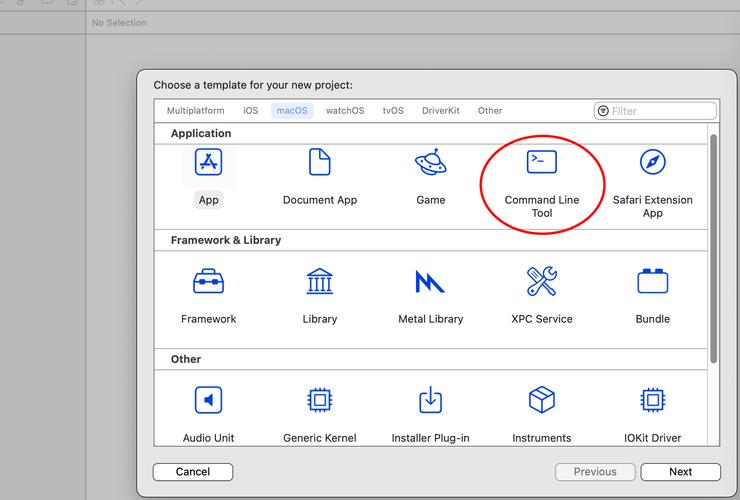Click the template list vertical scrollbar

(713, 250)
